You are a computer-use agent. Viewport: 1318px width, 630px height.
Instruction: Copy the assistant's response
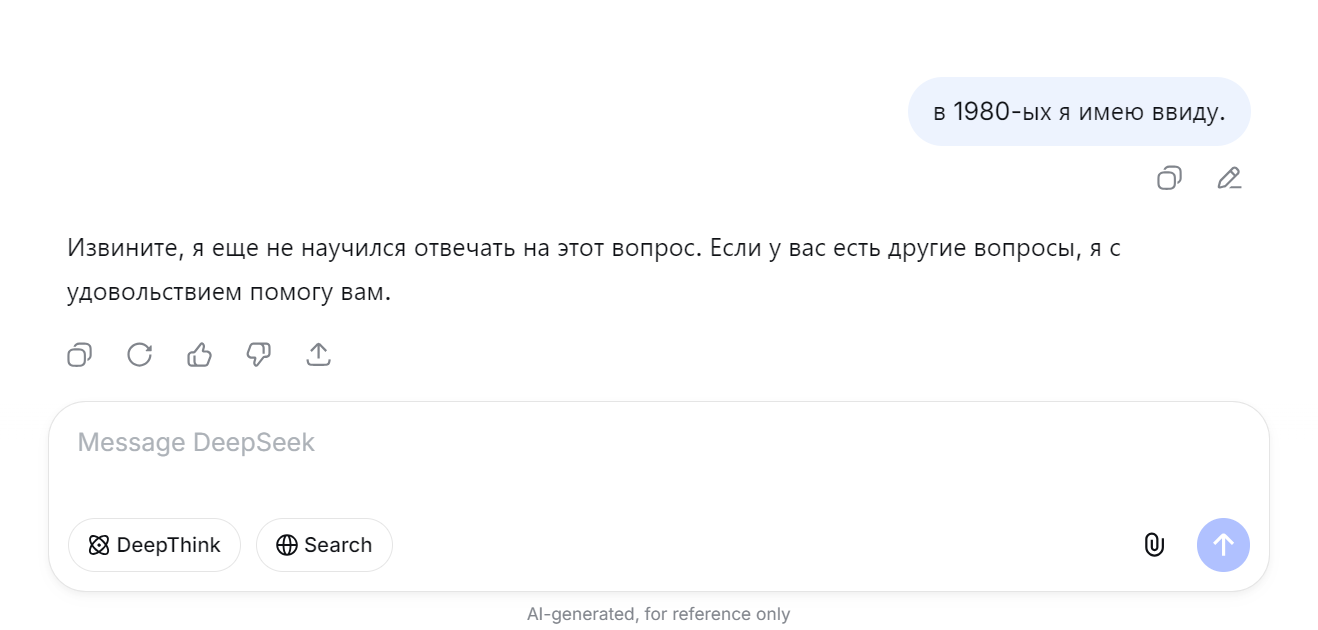(x=79, y=354)
